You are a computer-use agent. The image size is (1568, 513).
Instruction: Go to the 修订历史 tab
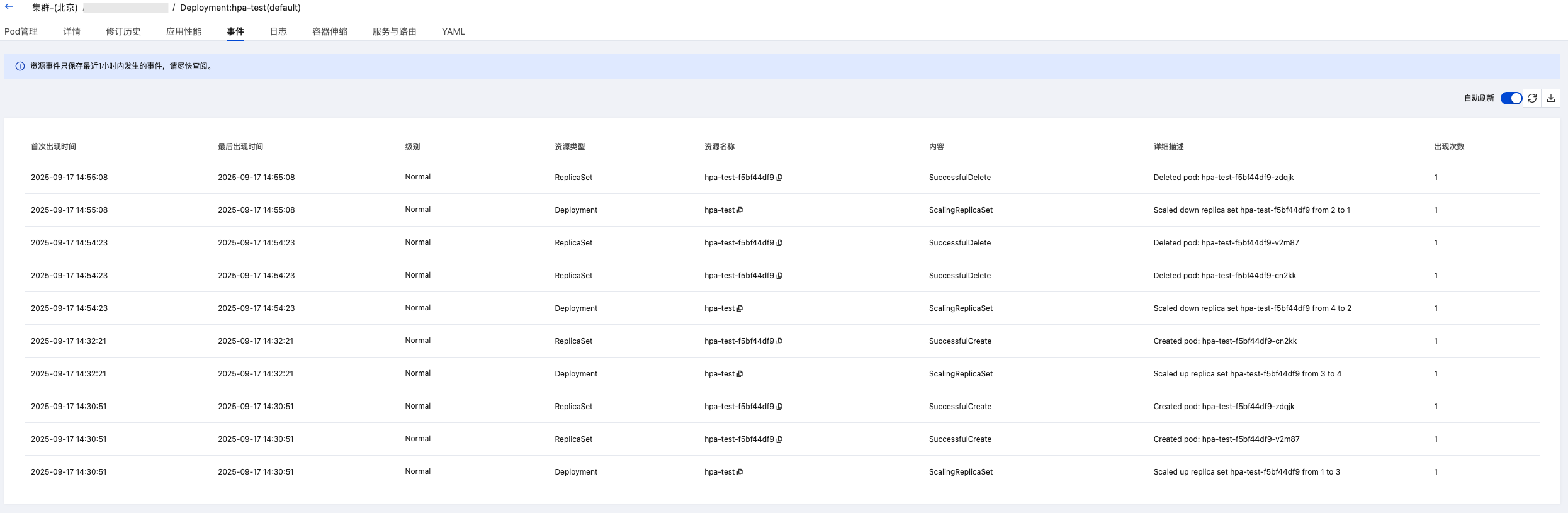pyautogui.click(x=123, y=31)
